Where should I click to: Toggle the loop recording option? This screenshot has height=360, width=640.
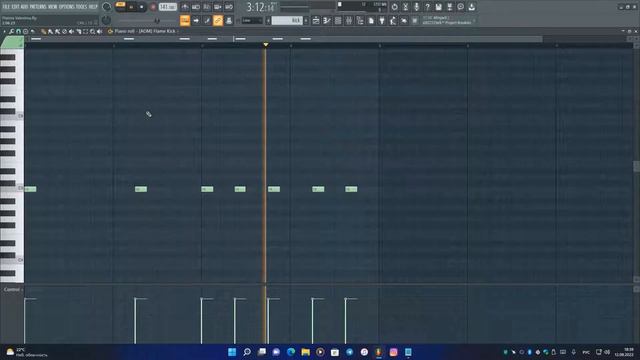click(229, 7)
